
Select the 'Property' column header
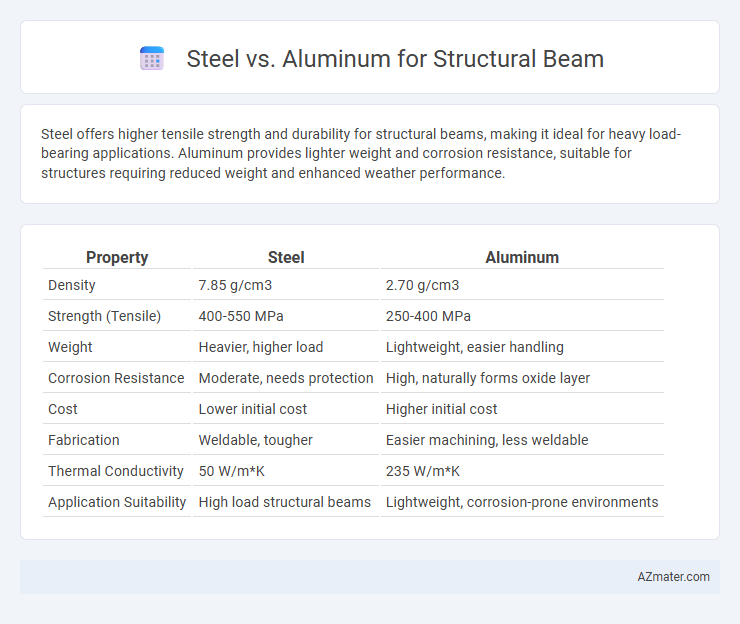click(117, 257)
